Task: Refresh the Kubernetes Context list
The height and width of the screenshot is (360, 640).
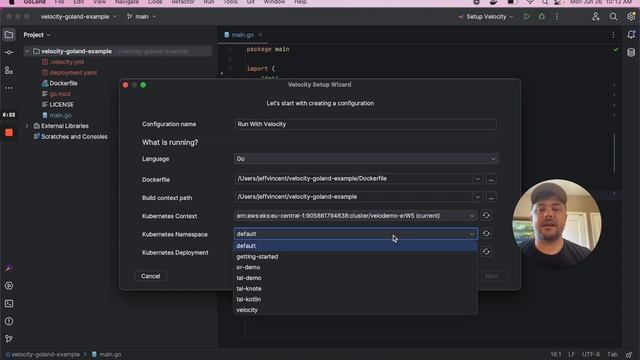Action: point(486,216)
